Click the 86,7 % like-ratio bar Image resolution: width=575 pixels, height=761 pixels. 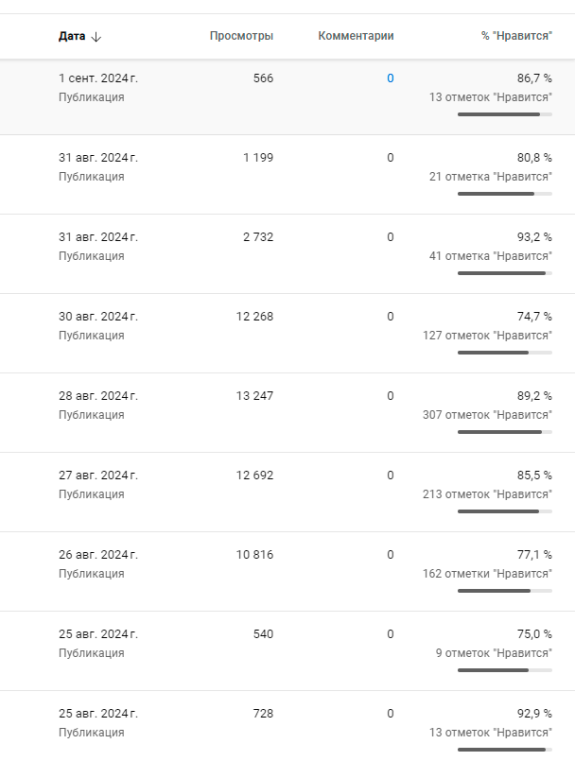pos(505,115)
